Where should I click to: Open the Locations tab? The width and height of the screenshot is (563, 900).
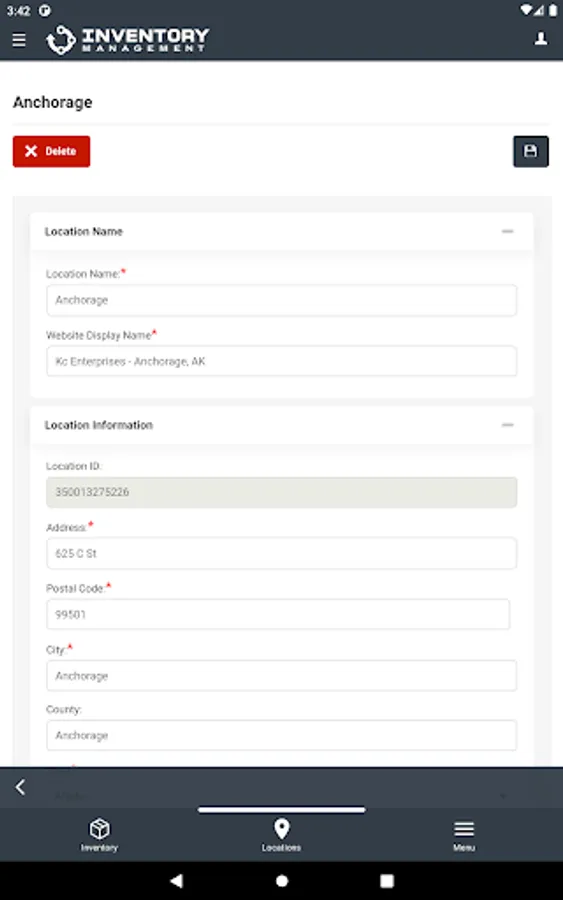pos(281,835)
